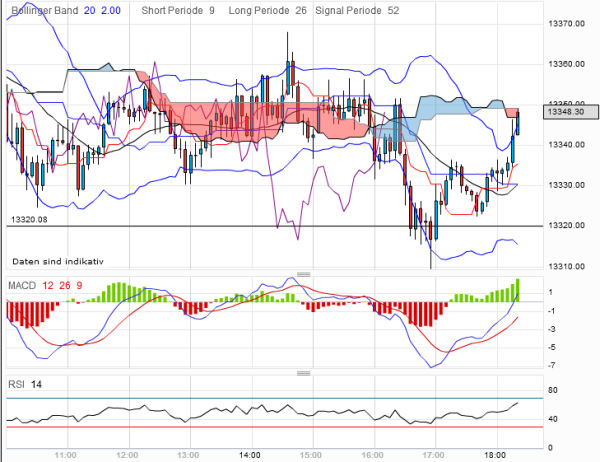Click the 11:00 time axis label

tap(65, 455)
